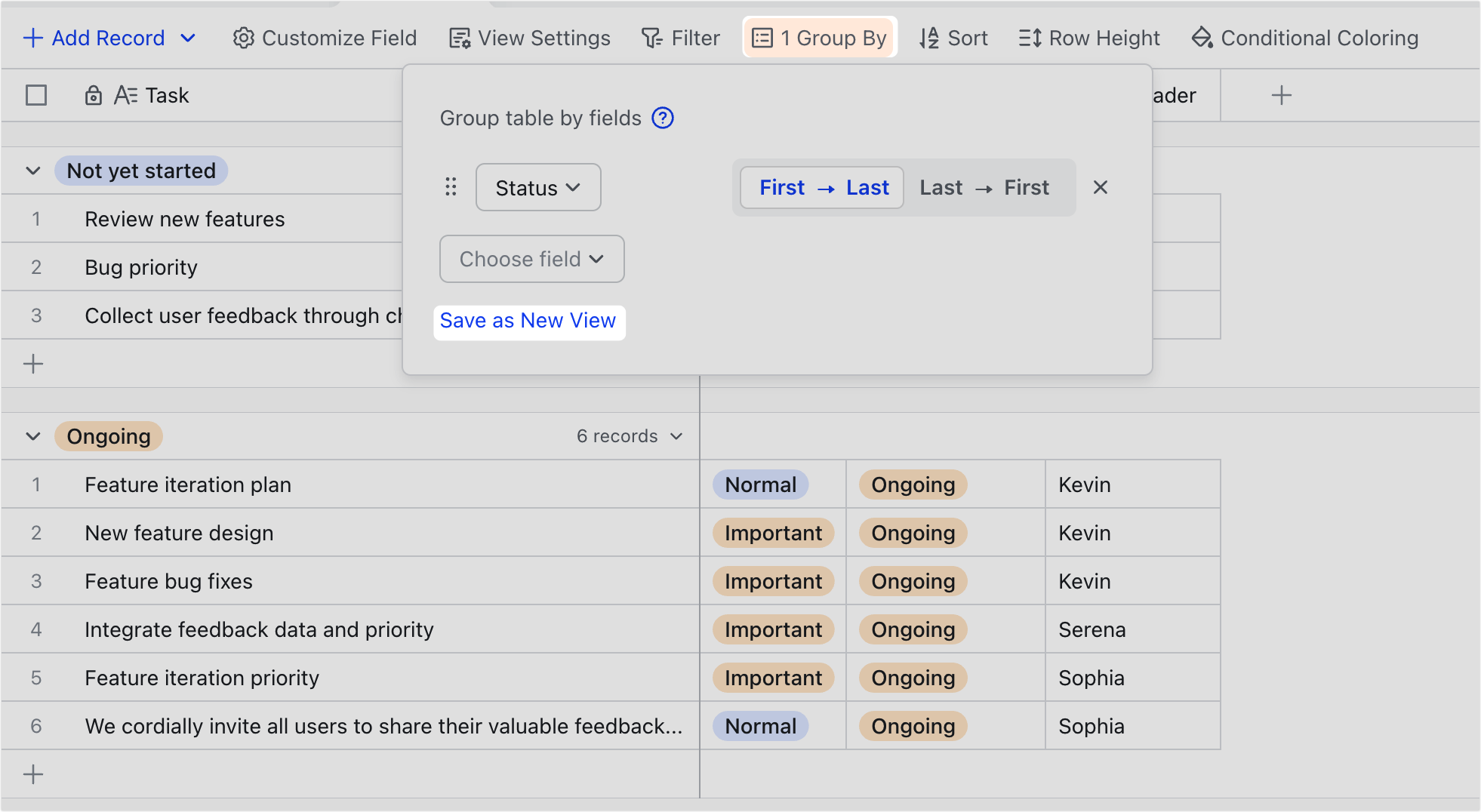Open the Status field dropdown

[538, 187]
